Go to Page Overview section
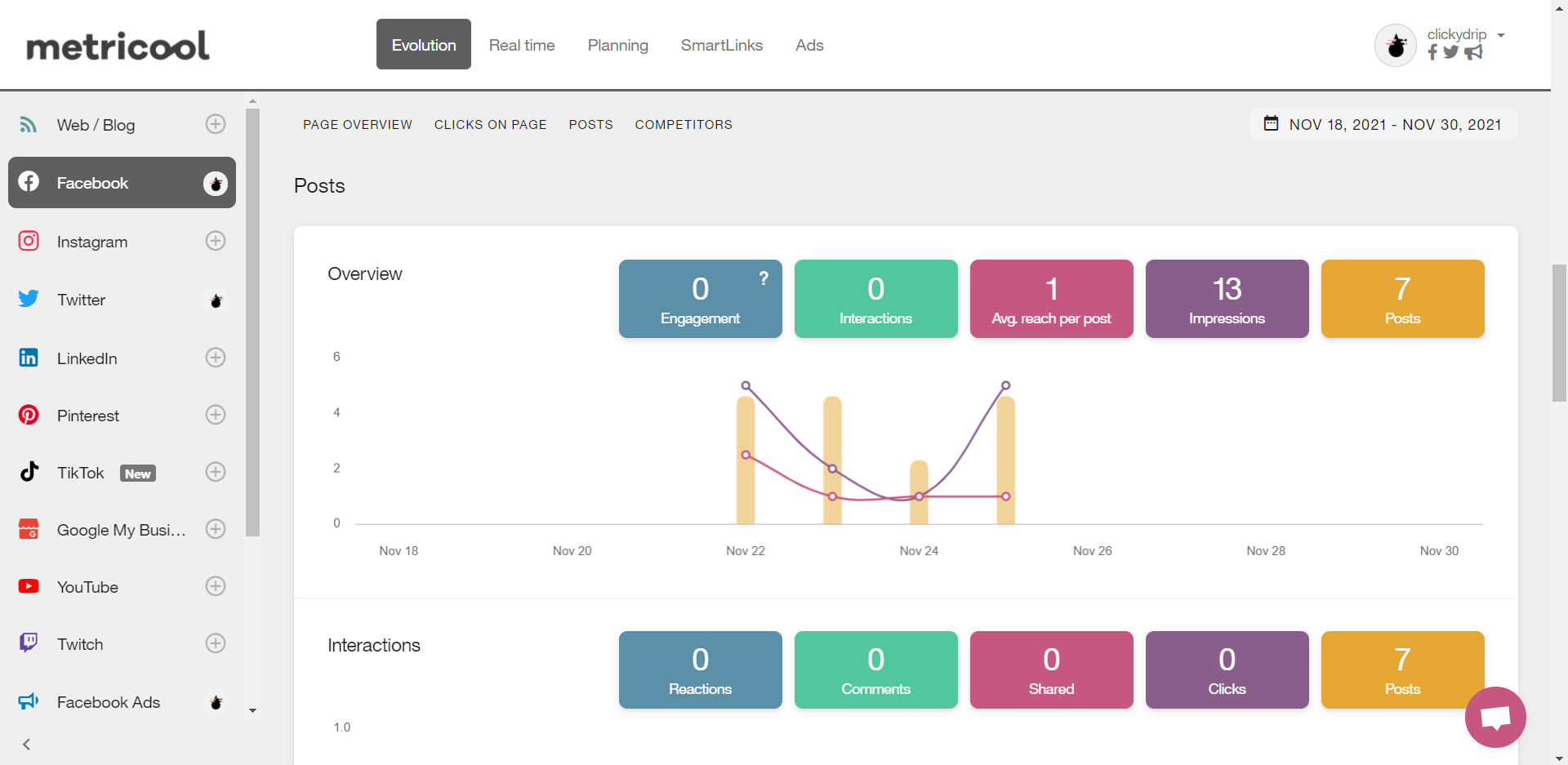Viewport: 1568px width, 765px height. (x=358, y=124)
